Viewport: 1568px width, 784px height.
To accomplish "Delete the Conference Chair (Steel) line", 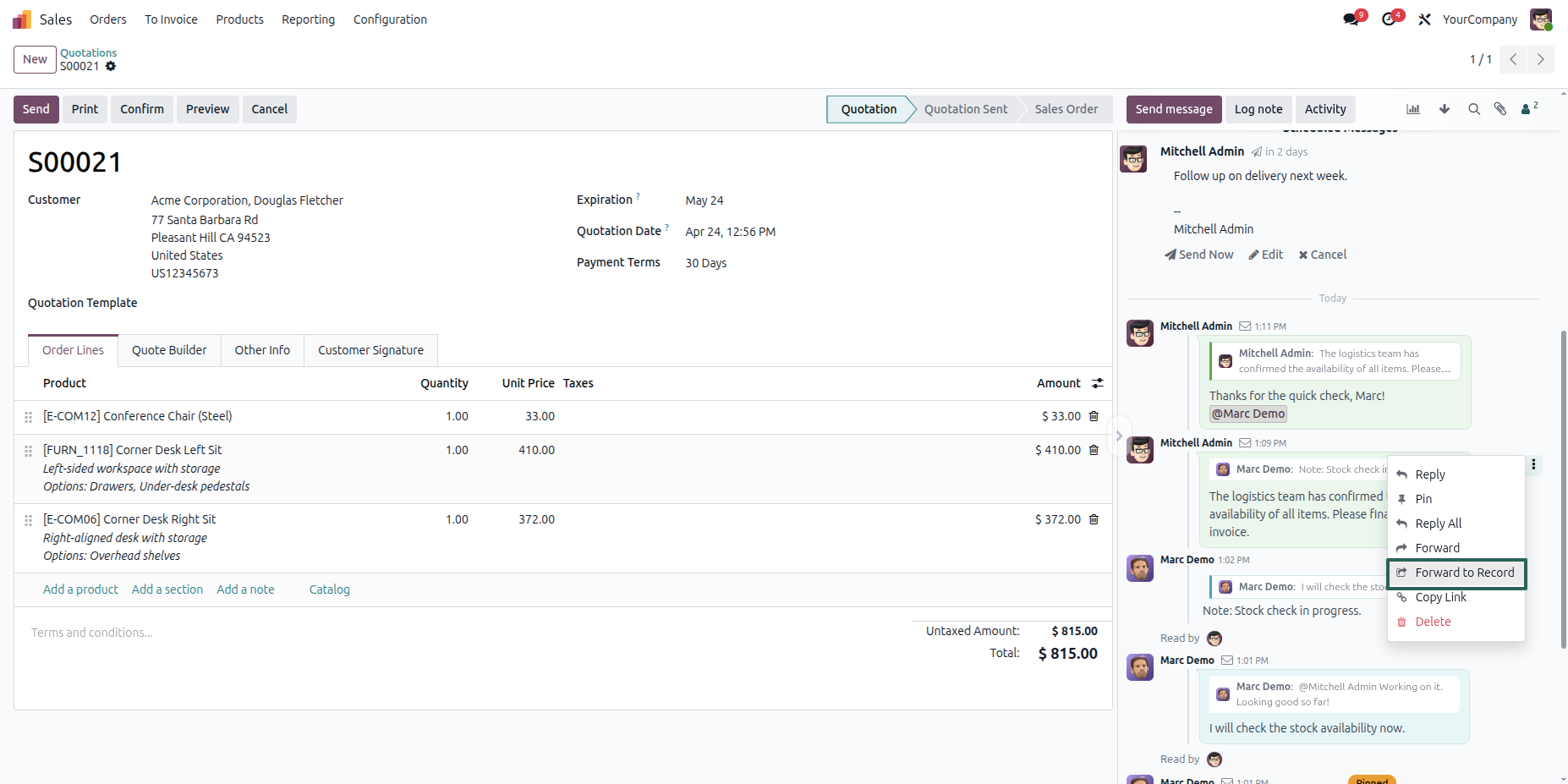I will pos(1094,416).
